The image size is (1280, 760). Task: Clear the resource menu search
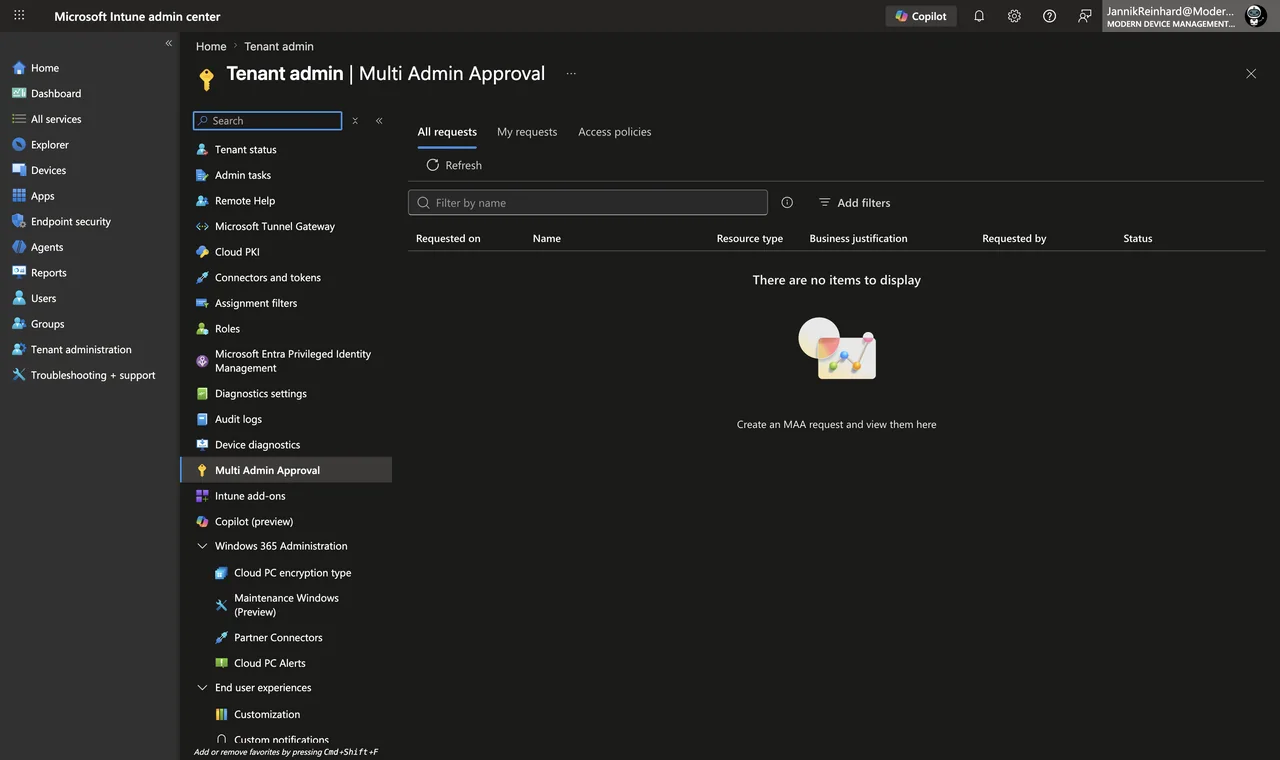[x=355, y=121]
